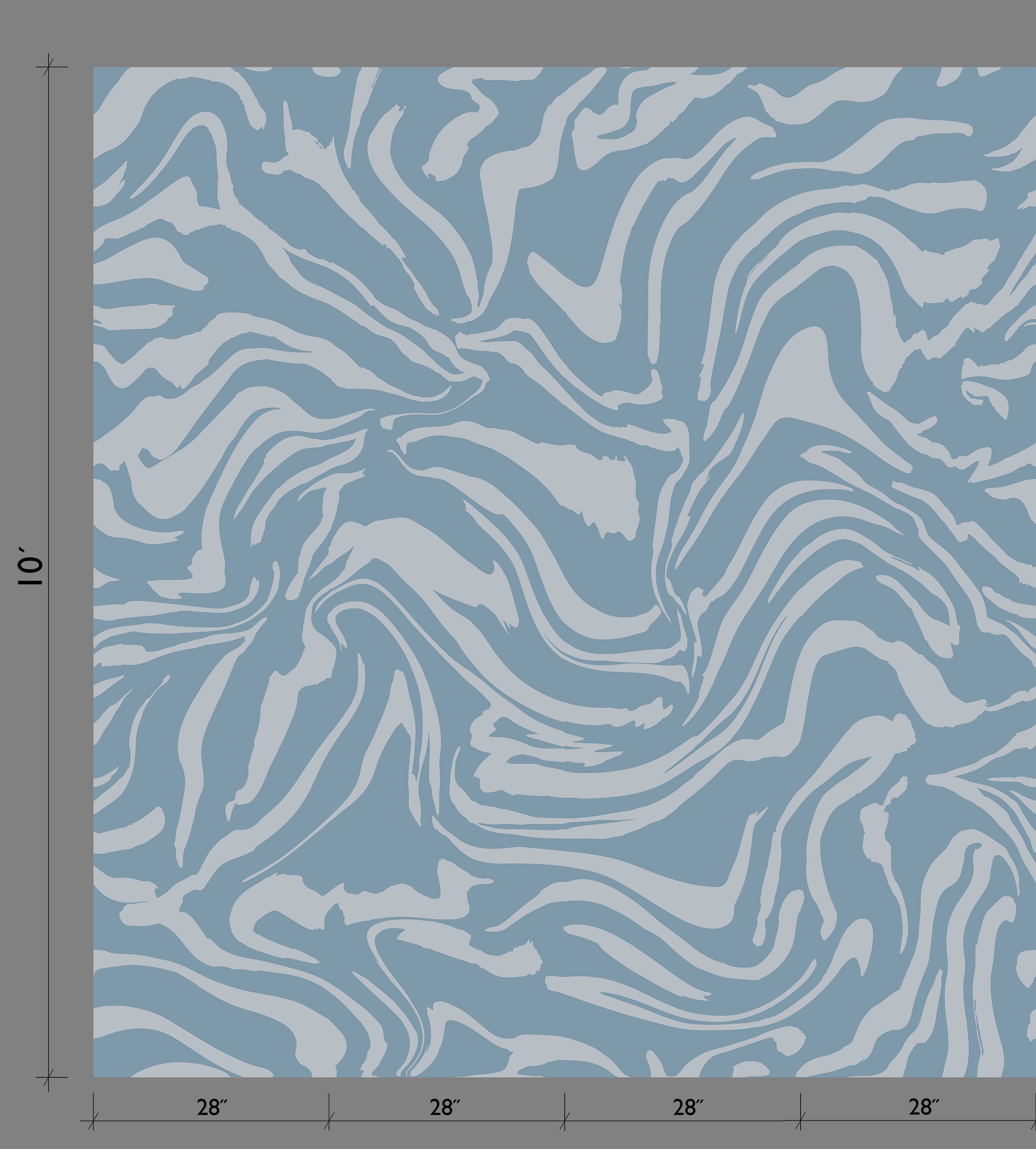The width and height of the screenshot is (1036, 1149).
Task: Click top tick of vertical dimension line
Action: pyautogui.click(x=49, y=67)
